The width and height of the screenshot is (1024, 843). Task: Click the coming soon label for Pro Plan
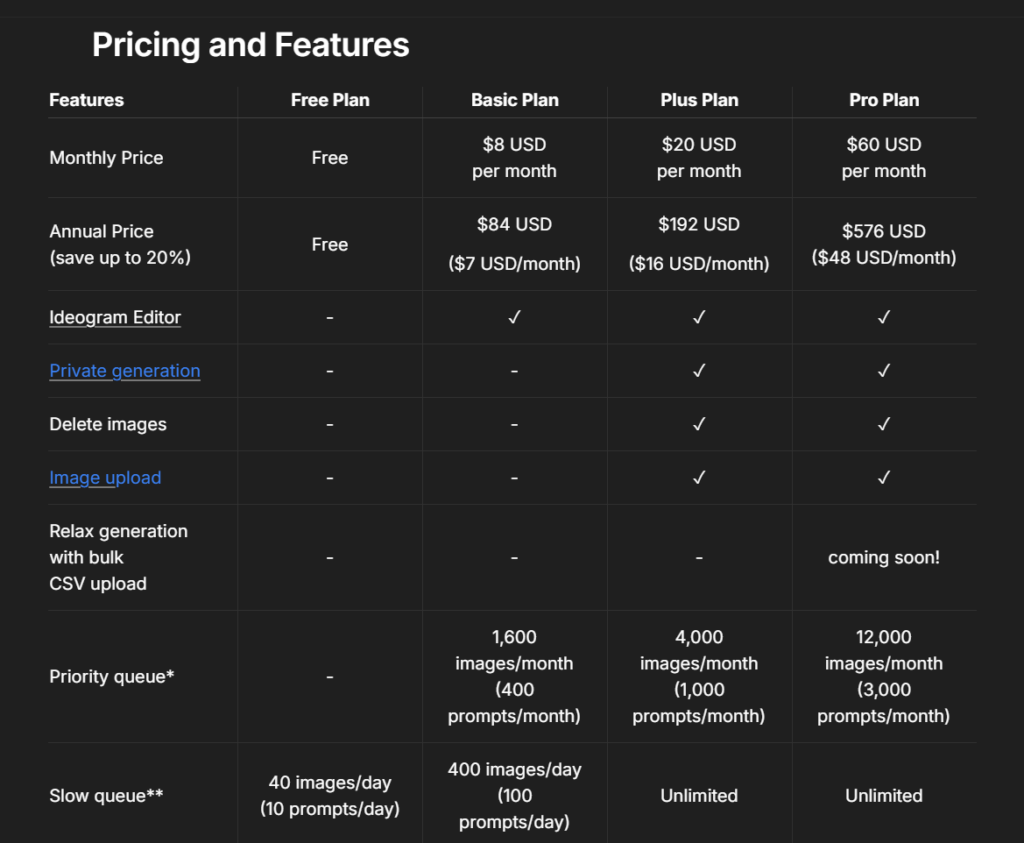(884, 557)
